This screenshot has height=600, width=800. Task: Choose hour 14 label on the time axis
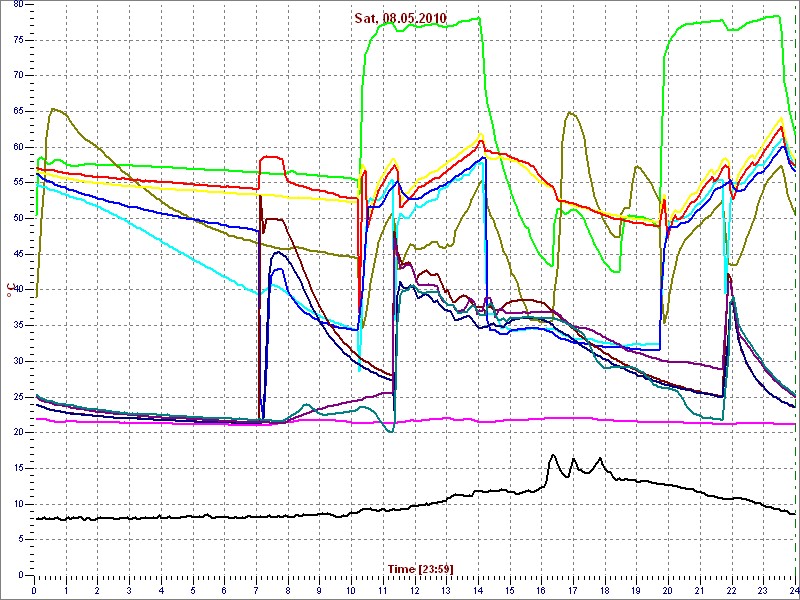[479, 591]
